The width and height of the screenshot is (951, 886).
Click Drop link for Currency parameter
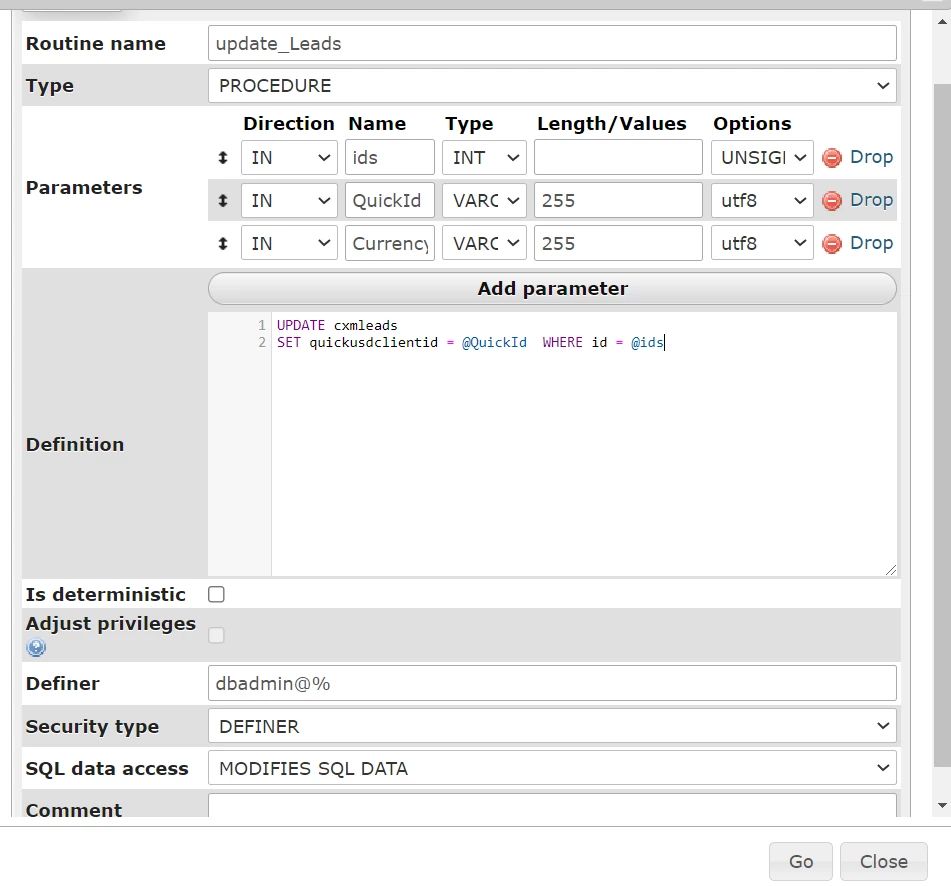[872, 243]
